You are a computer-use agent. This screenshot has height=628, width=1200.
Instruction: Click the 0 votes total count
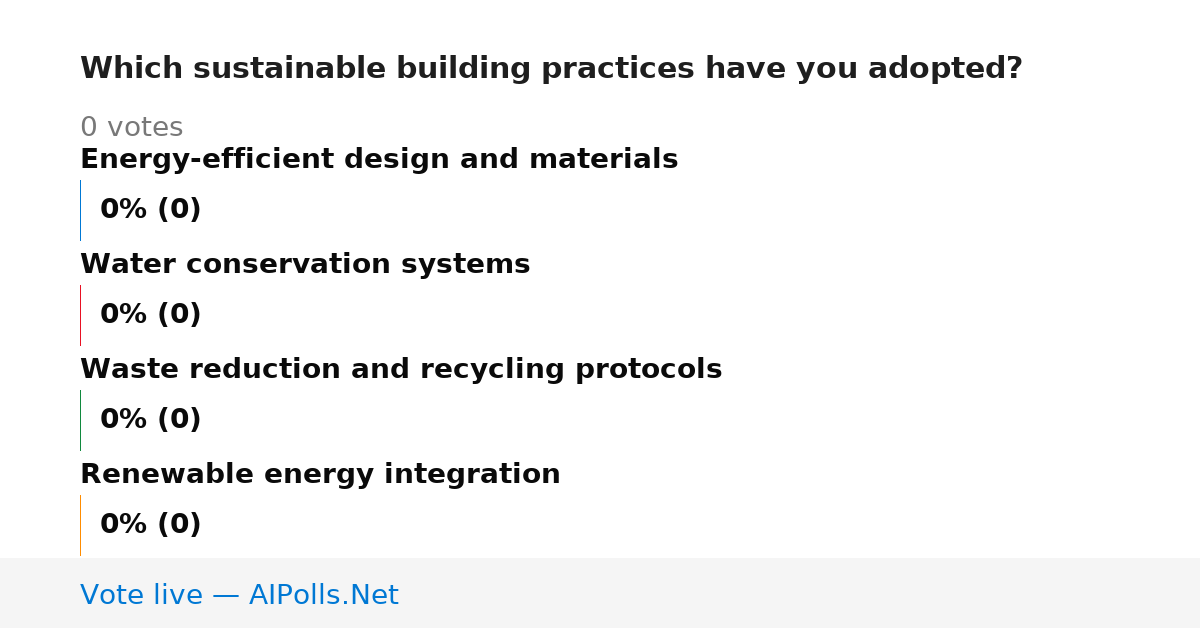(131, 128)
